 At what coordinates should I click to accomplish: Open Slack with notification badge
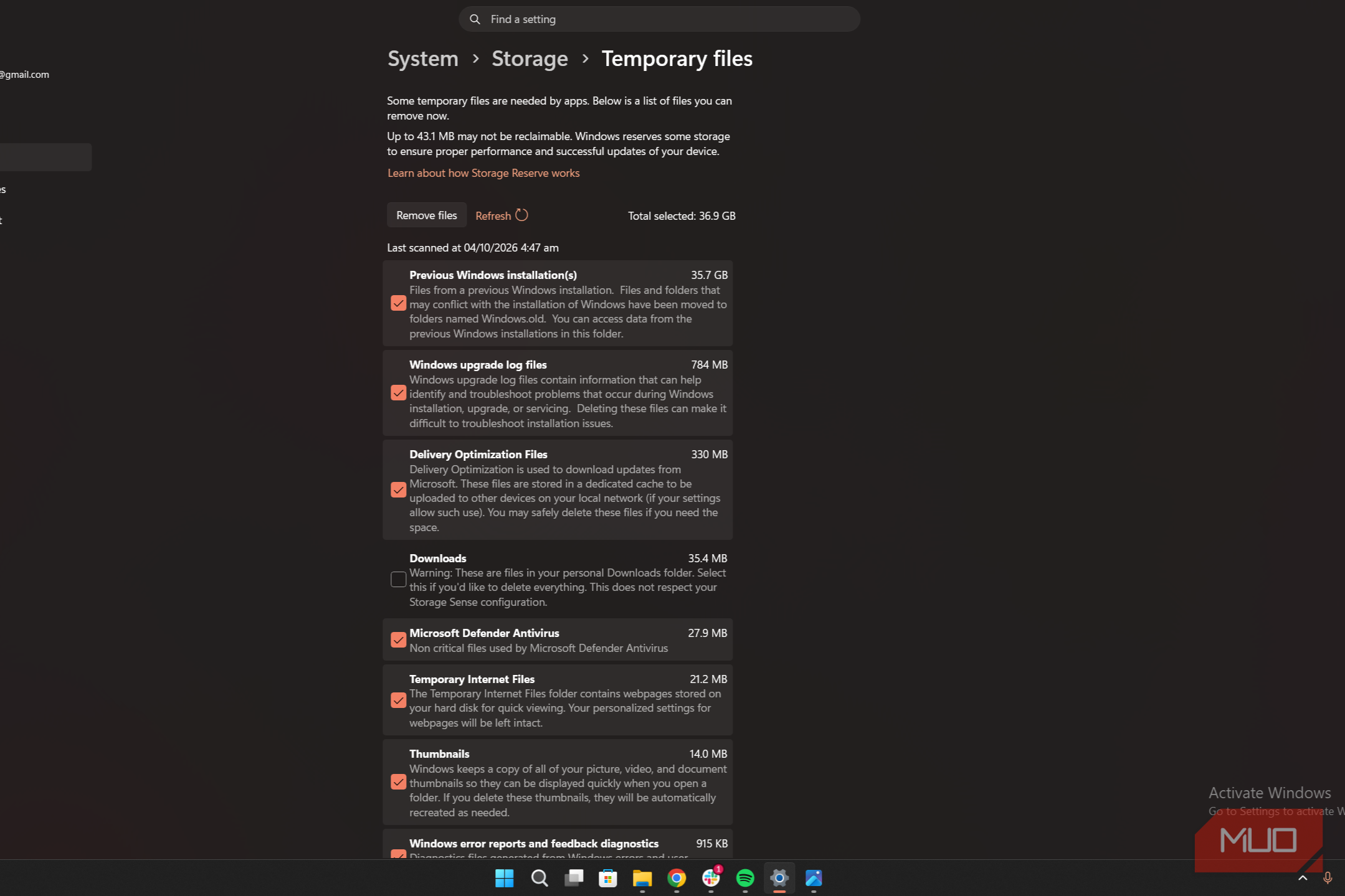point(711,878)
